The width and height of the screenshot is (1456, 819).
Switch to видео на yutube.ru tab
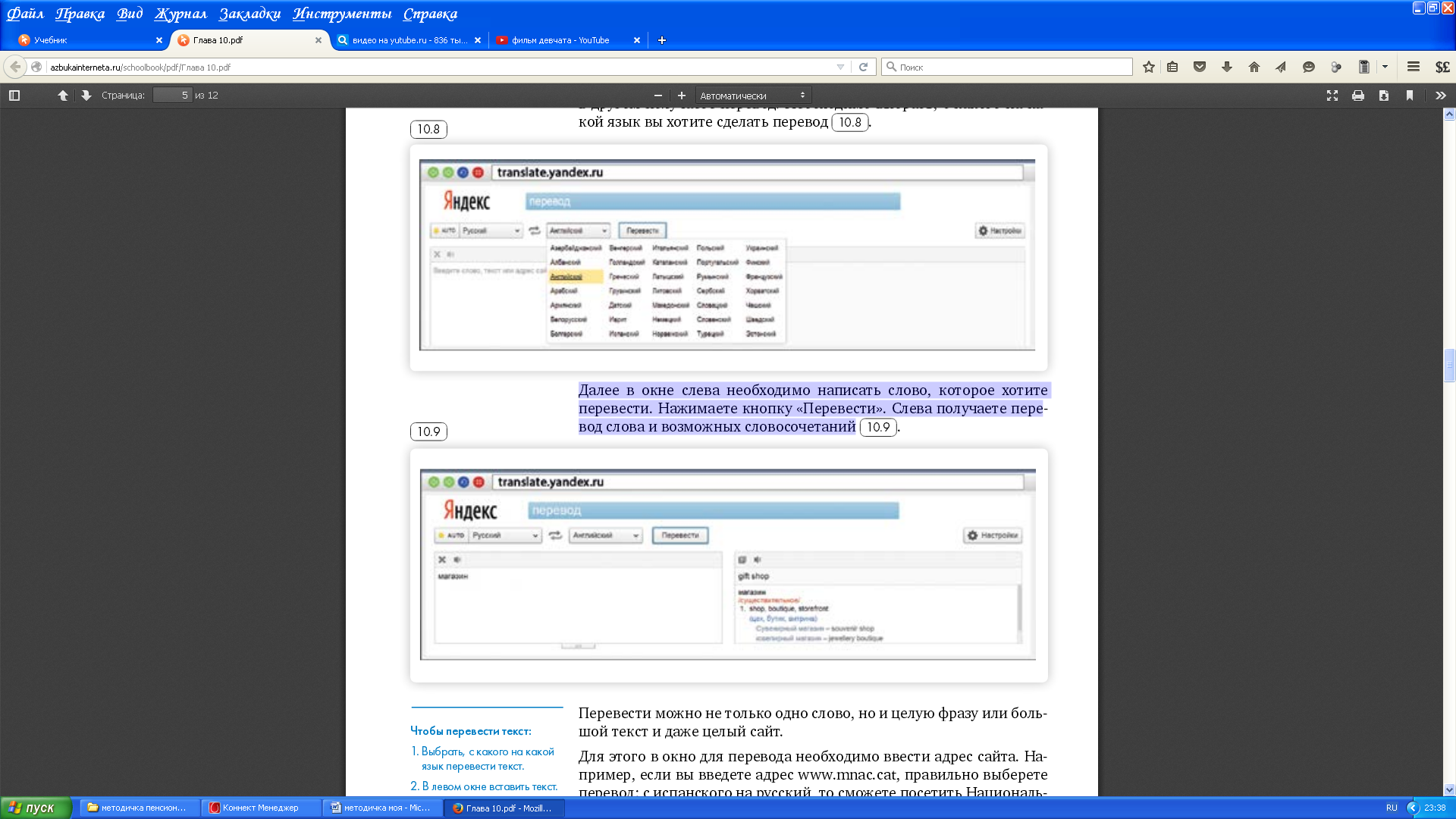pyautogui.click(x=409, y=40)
